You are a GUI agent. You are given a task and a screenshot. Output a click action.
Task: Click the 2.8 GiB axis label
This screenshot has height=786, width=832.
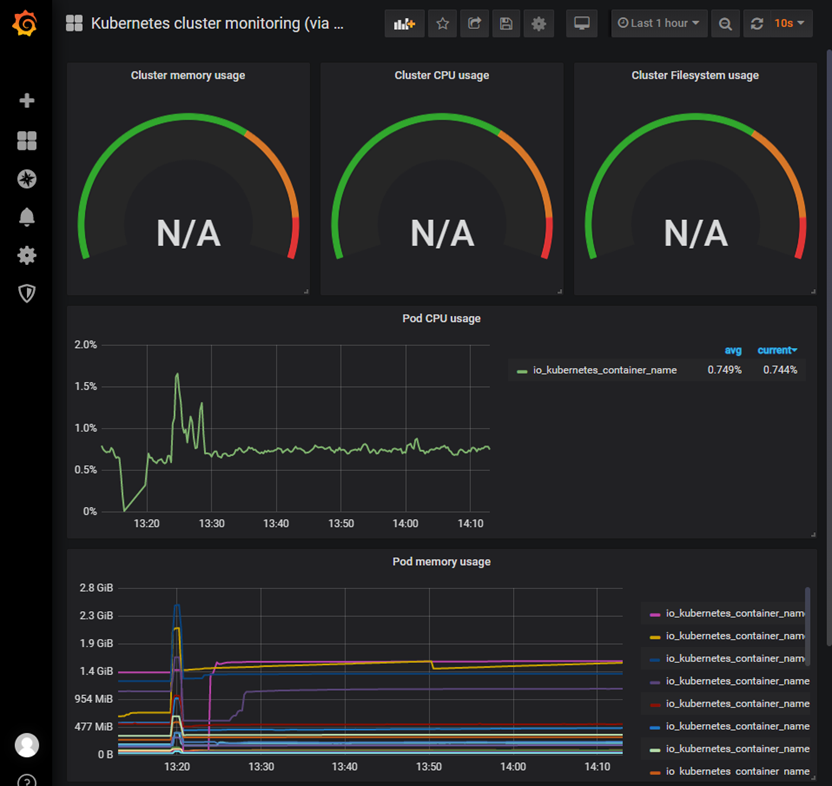[96, 588]
